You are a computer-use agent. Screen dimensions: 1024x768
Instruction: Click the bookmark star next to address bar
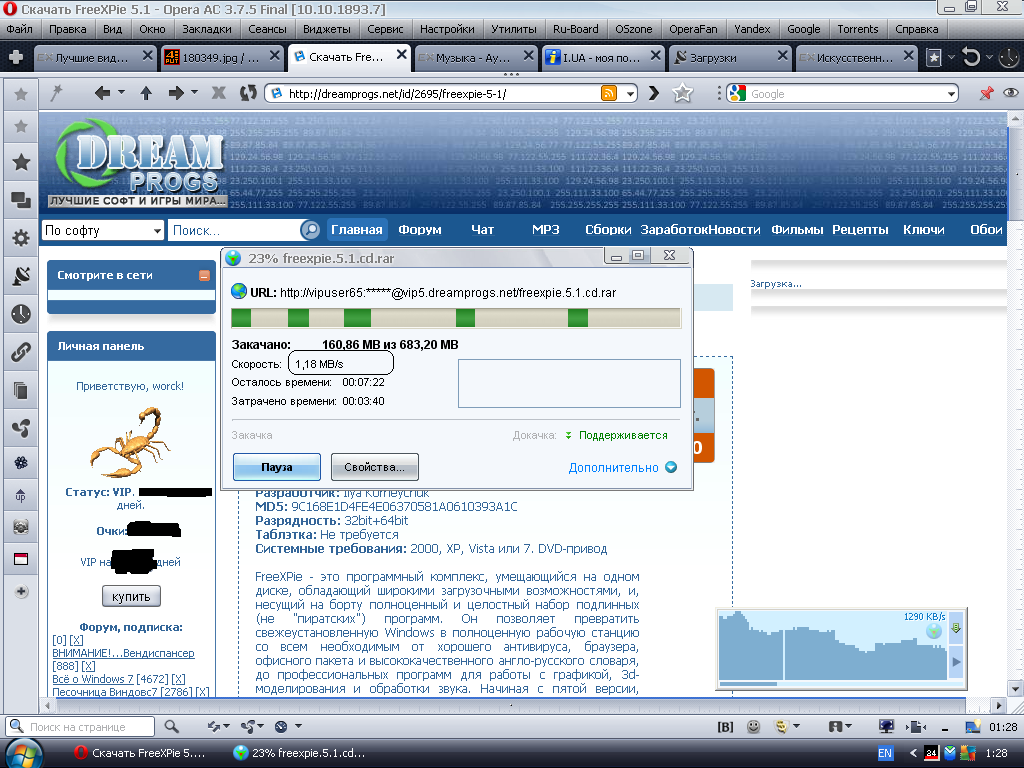point(683,93)
